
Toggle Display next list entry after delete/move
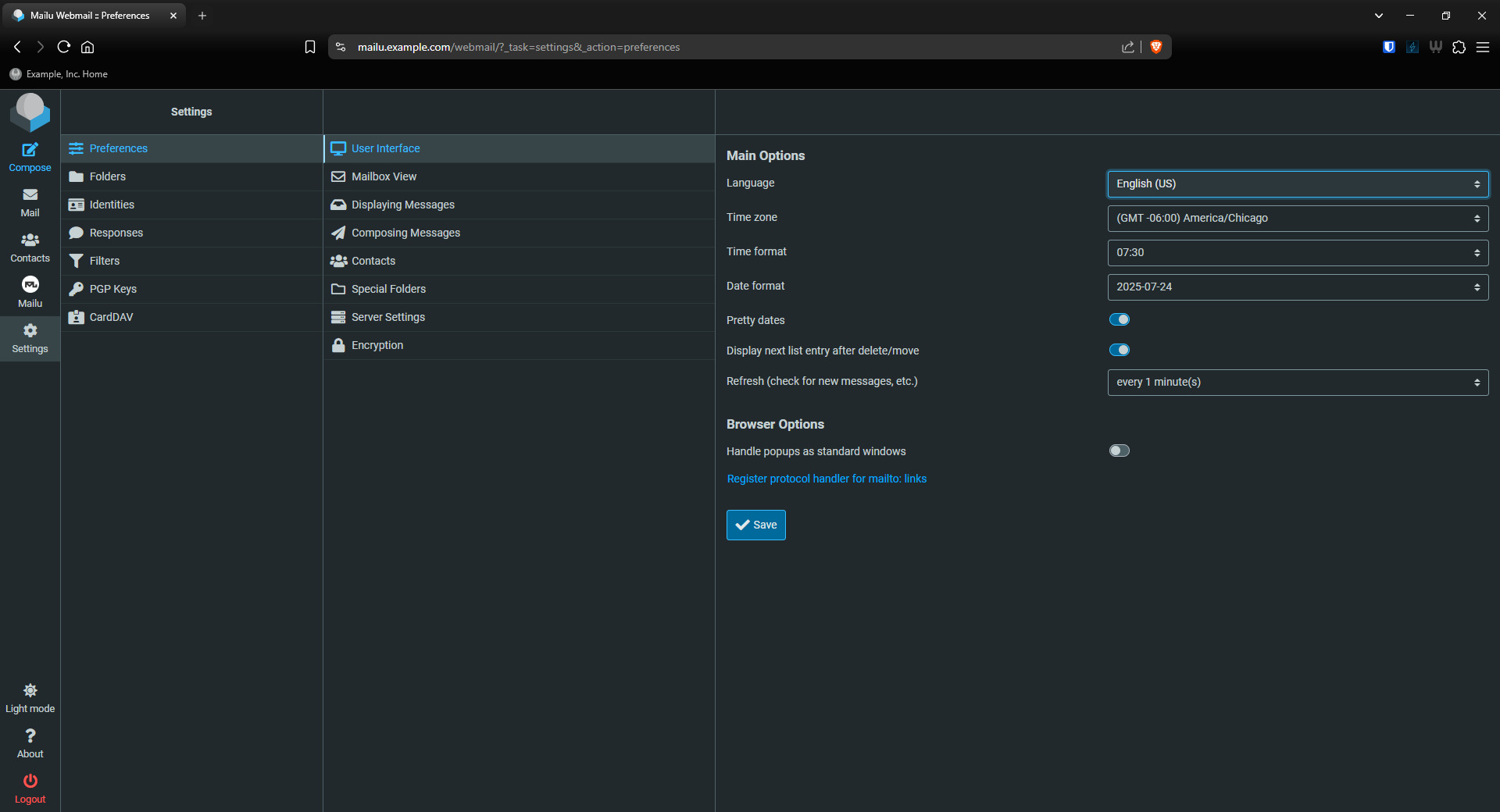(x=1119, y=350)
